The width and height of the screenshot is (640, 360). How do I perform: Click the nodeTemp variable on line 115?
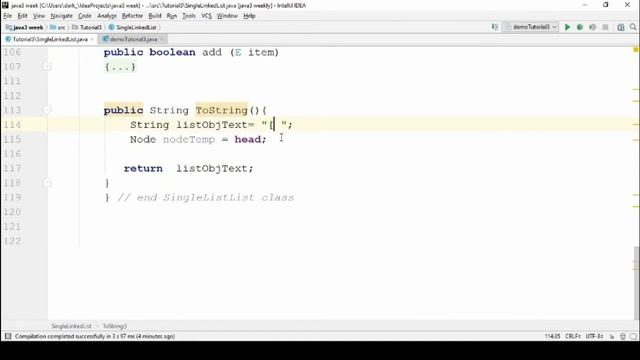tap(189, 140)
